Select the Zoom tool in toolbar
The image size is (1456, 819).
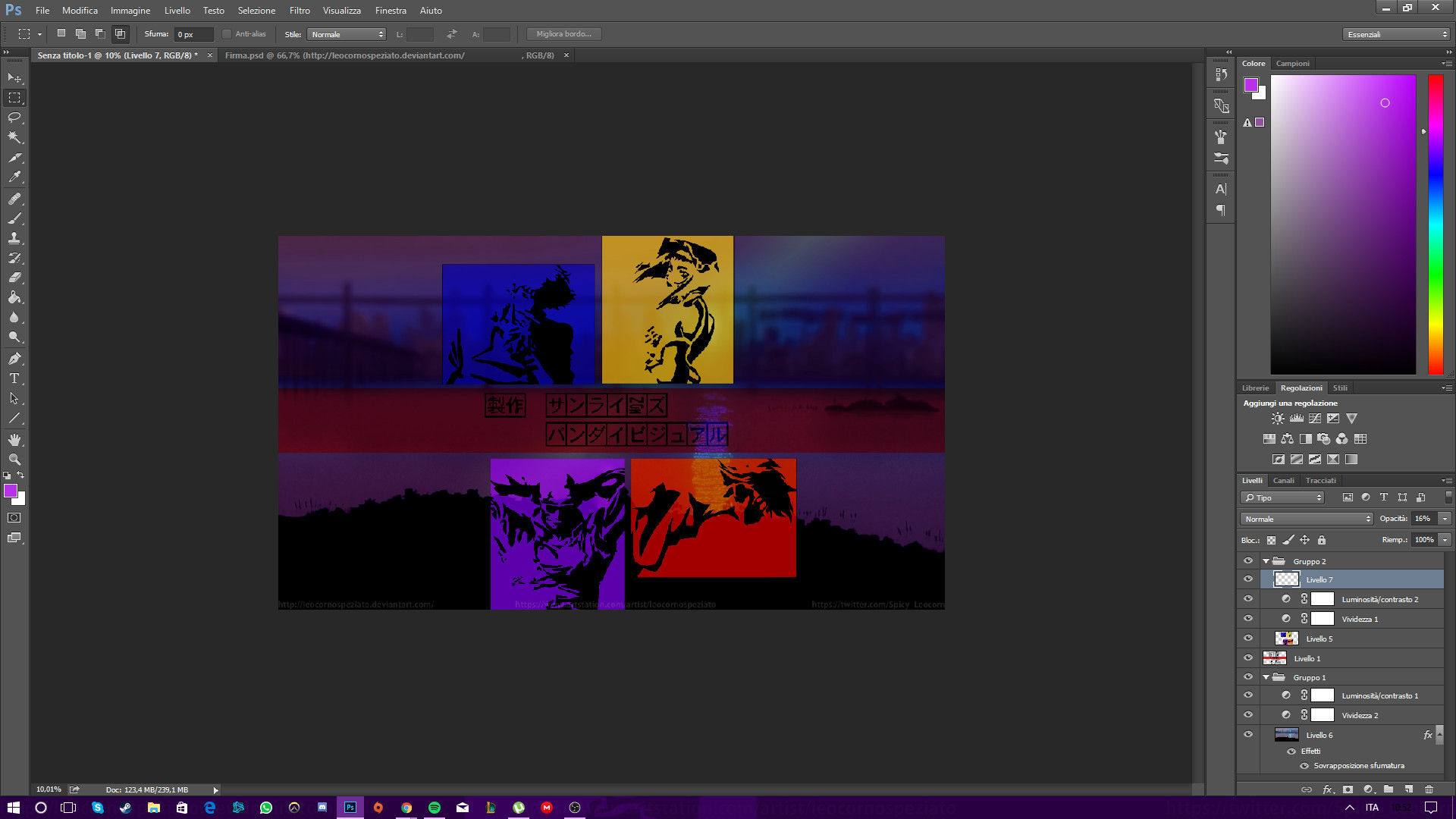(14, 460)
